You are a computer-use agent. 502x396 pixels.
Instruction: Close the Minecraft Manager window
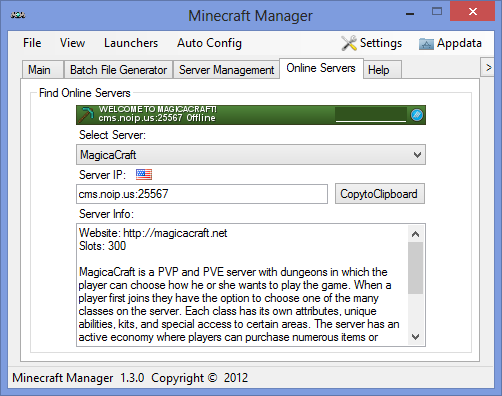tap(472, 11)
